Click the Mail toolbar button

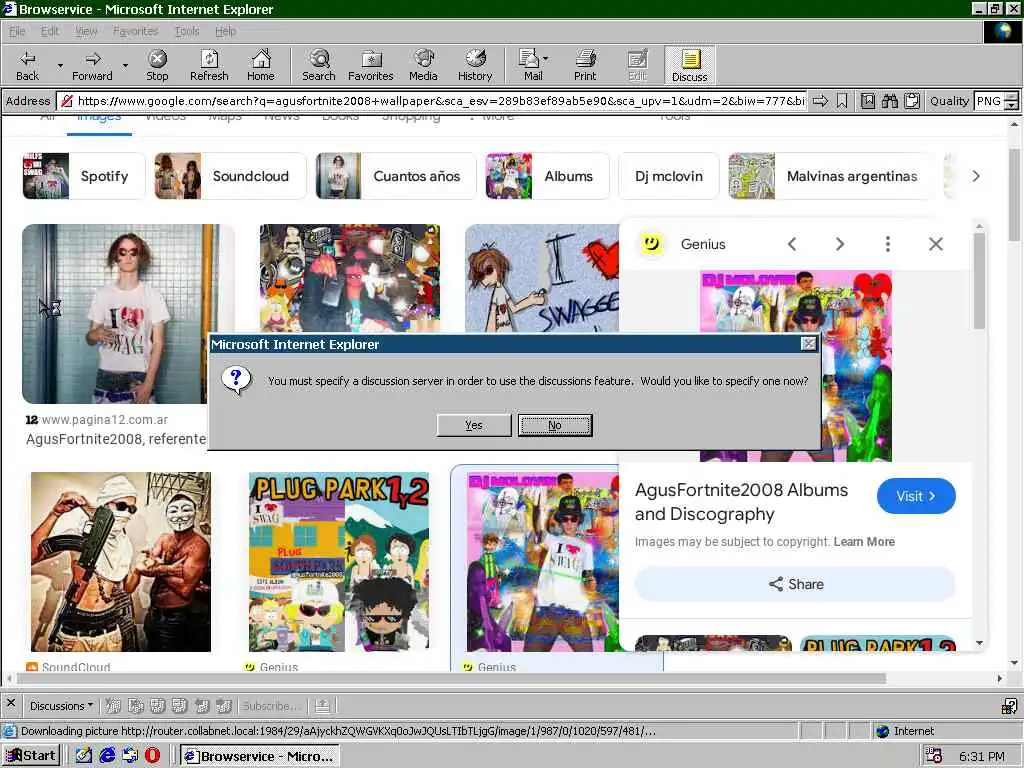pyautogui.click(x=531, y=65)
